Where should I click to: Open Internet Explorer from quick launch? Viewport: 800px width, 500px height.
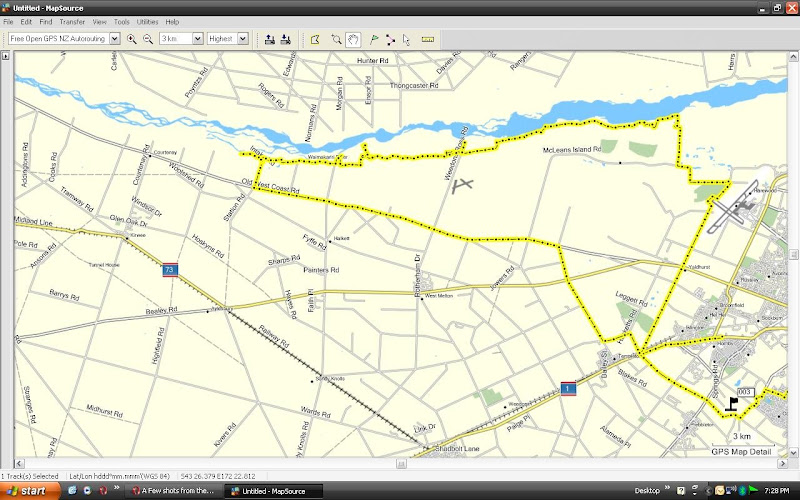72,490
